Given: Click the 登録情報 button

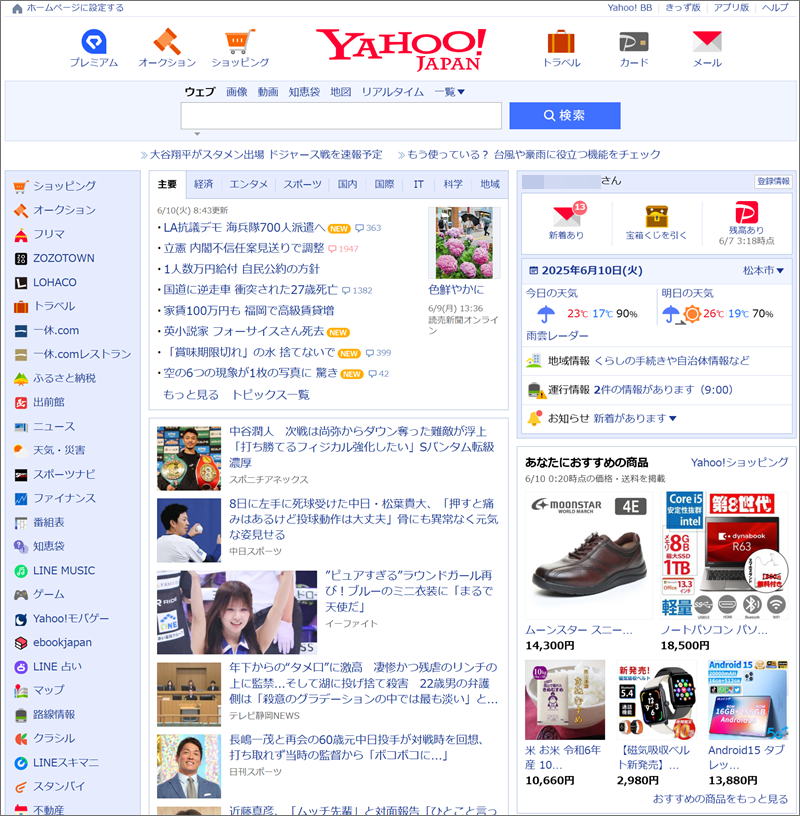Looking at the screenshot, I should [x=773, y=181].
